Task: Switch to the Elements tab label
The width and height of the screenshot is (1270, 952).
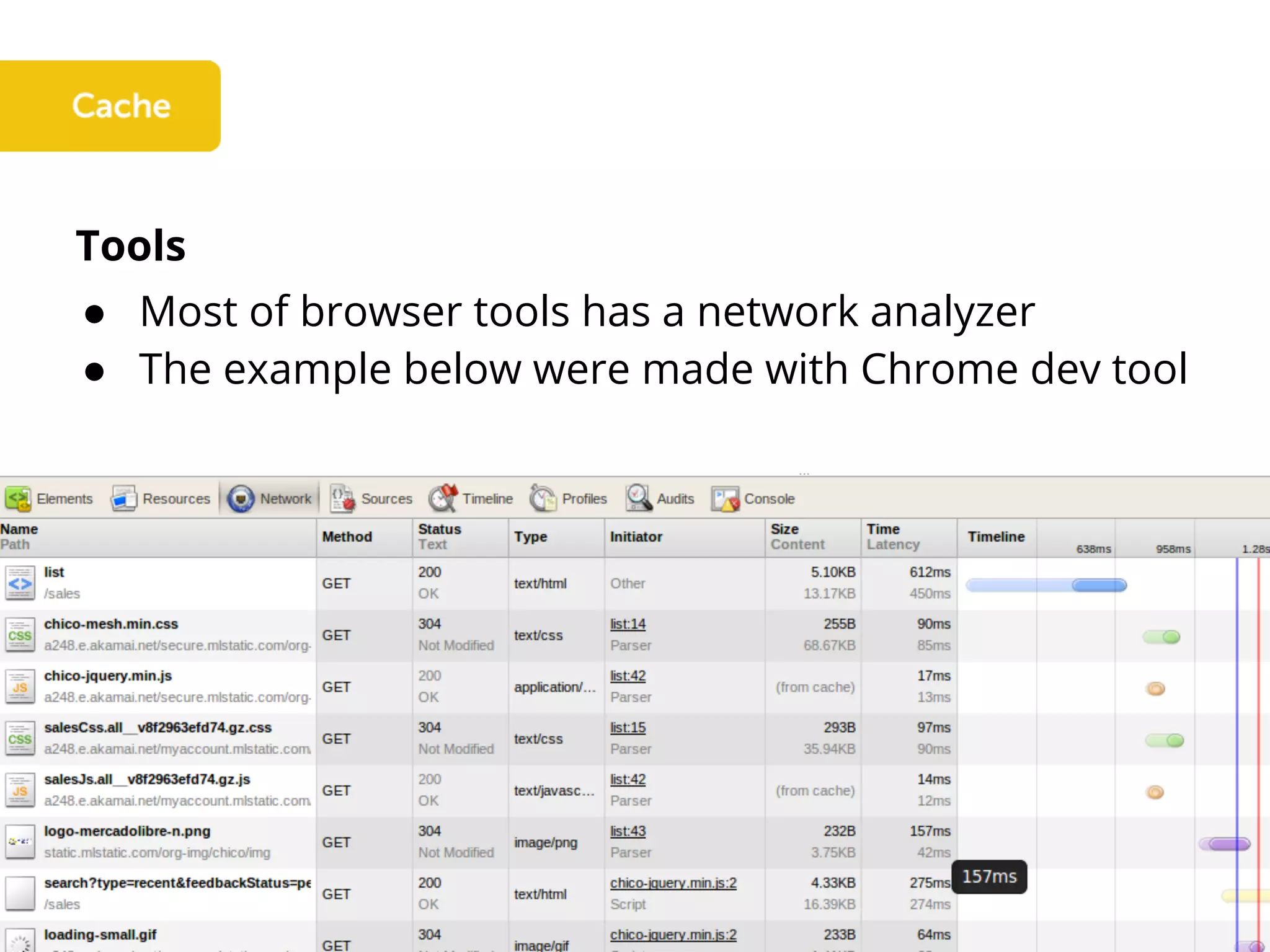Action: [64, 499]
